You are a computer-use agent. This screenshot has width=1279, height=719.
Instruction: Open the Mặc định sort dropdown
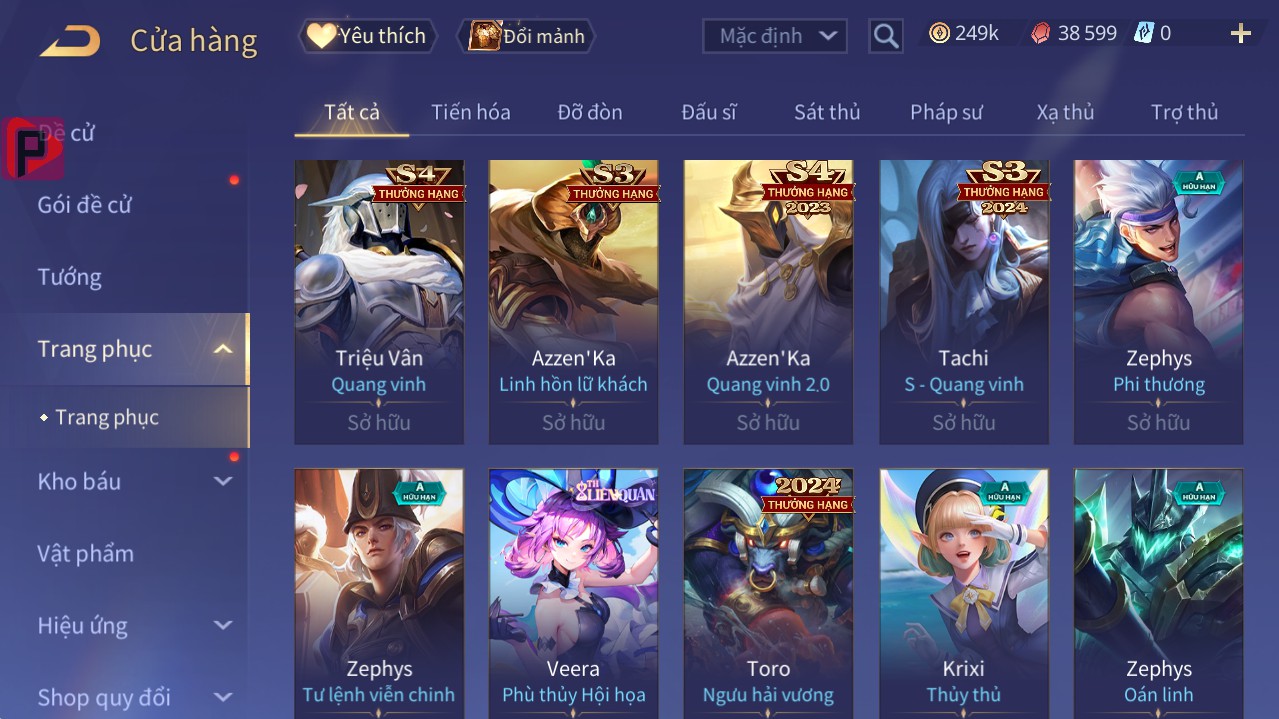click(775, 36)
